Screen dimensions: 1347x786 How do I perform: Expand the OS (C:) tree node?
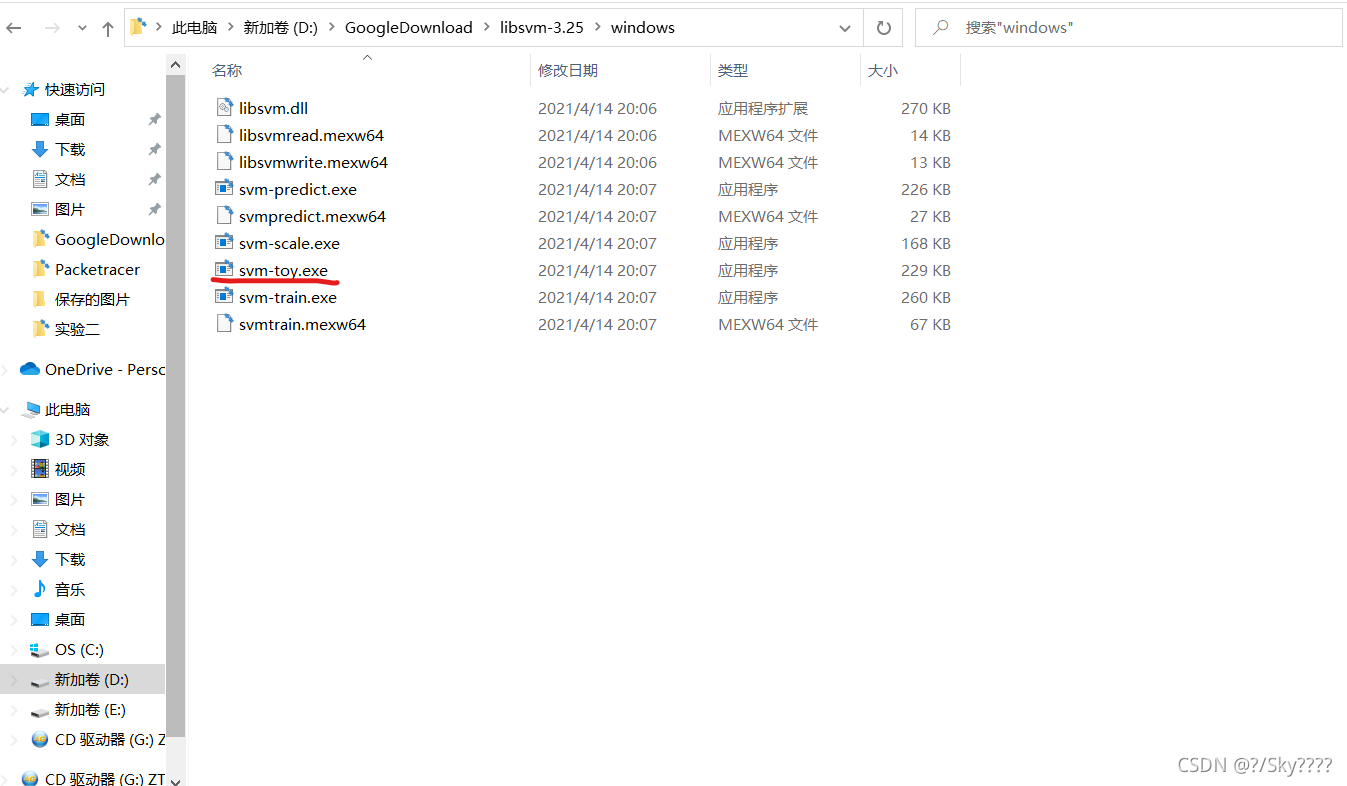[x=14, y=649]
